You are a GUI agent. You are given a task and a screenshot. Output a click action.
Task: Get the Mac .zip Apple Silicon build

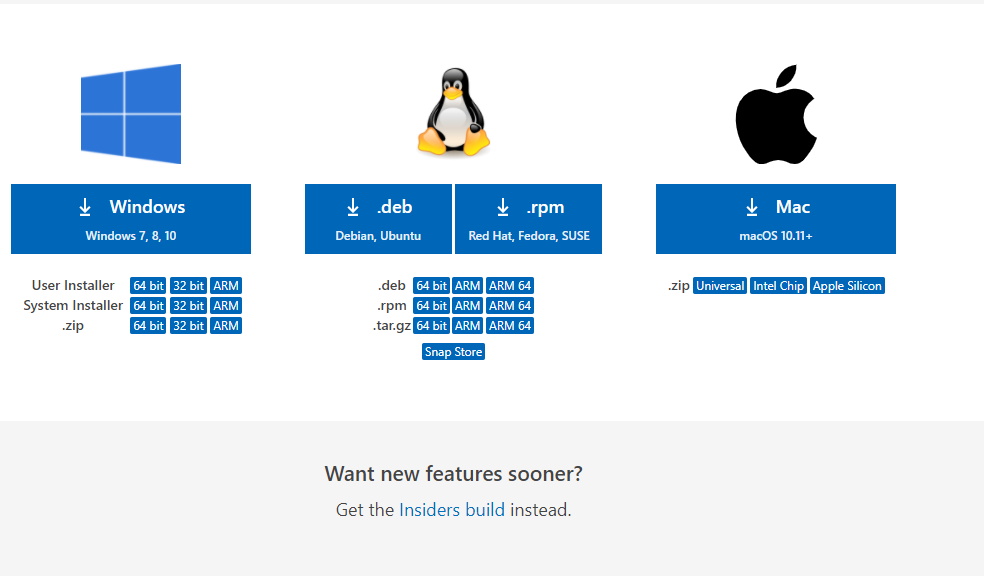click(847, 285)
